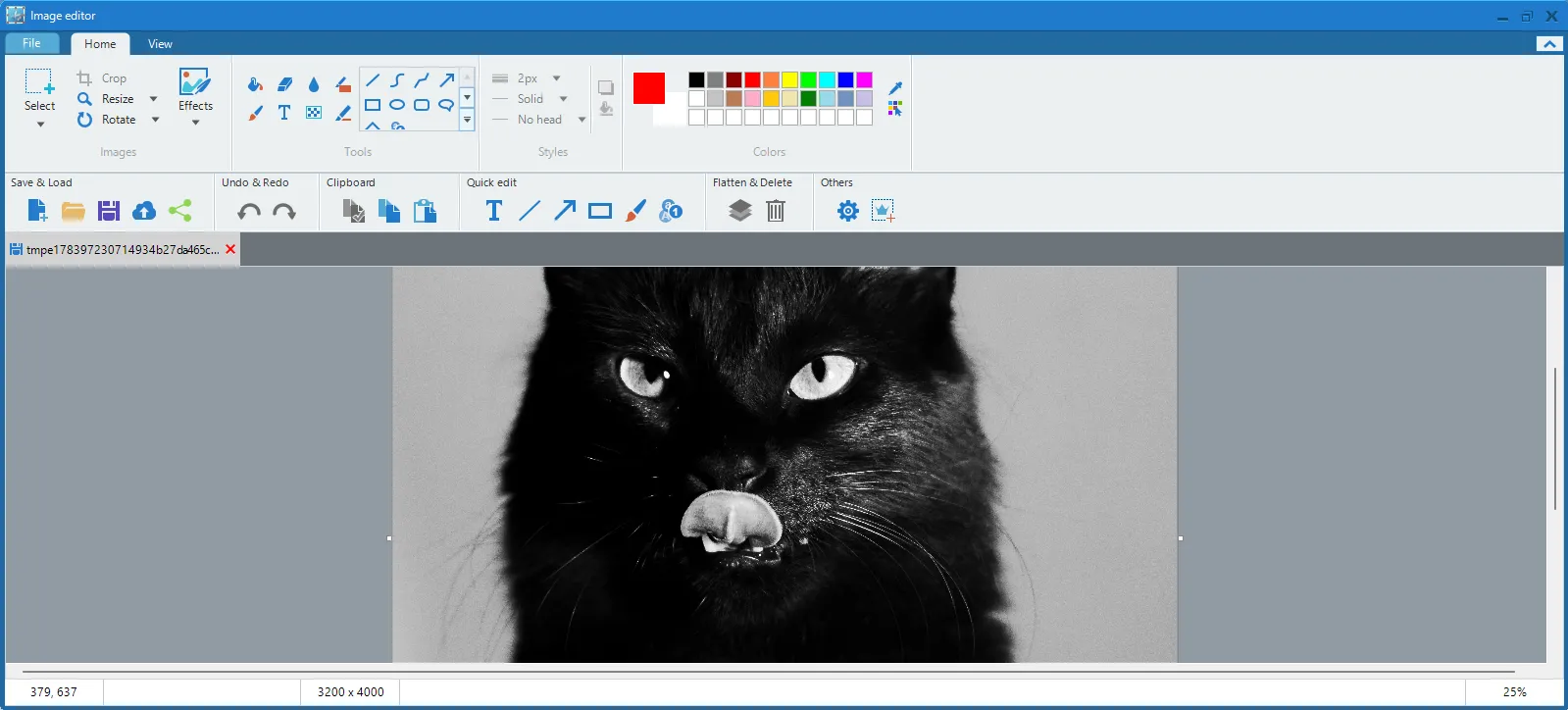
Task: Select the Speech bubble shape
Action: click(x=446, y=105)
